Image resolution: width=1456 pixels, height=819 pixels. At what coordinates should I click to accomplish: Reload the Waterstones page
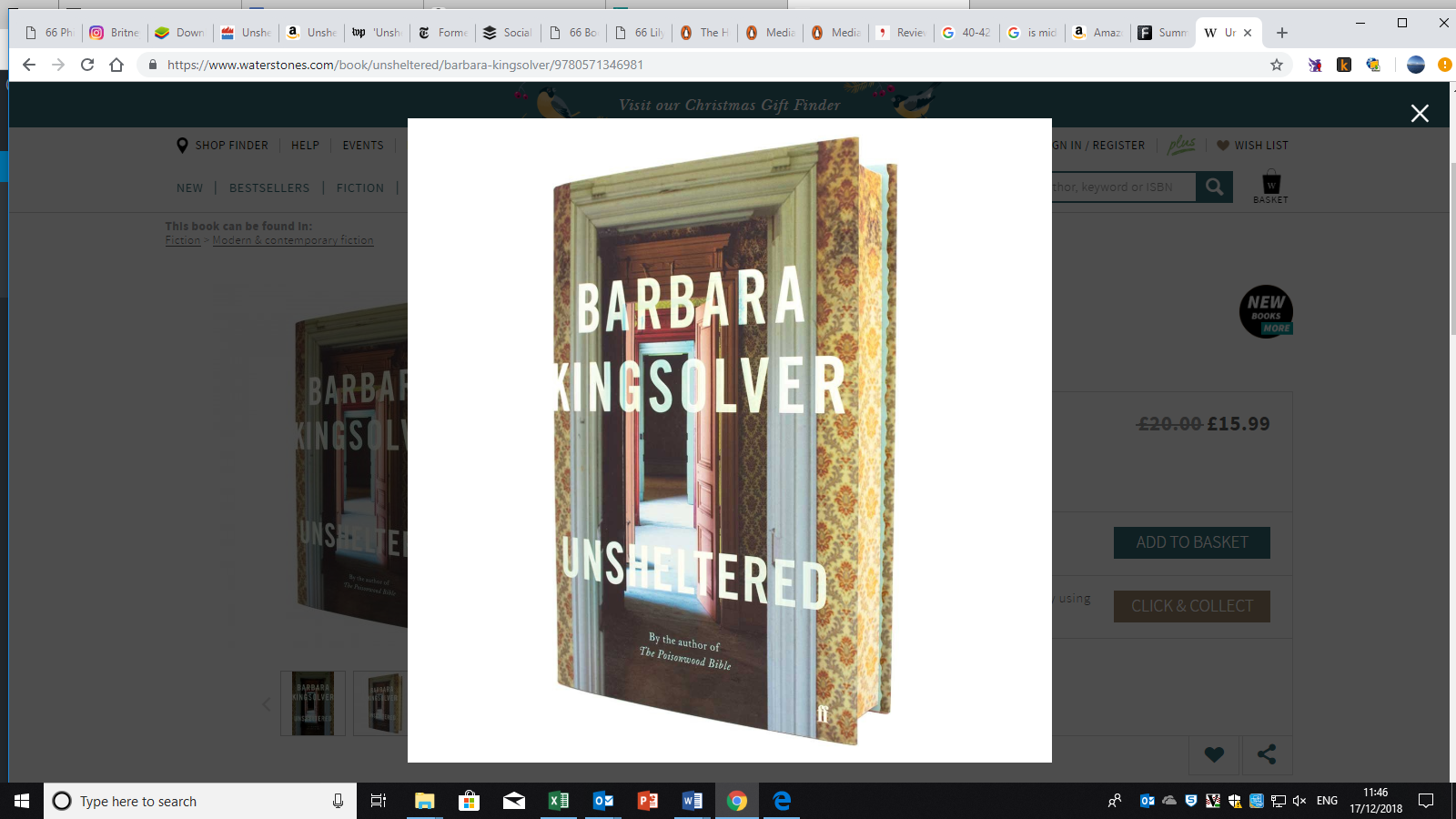pos(87,65)
